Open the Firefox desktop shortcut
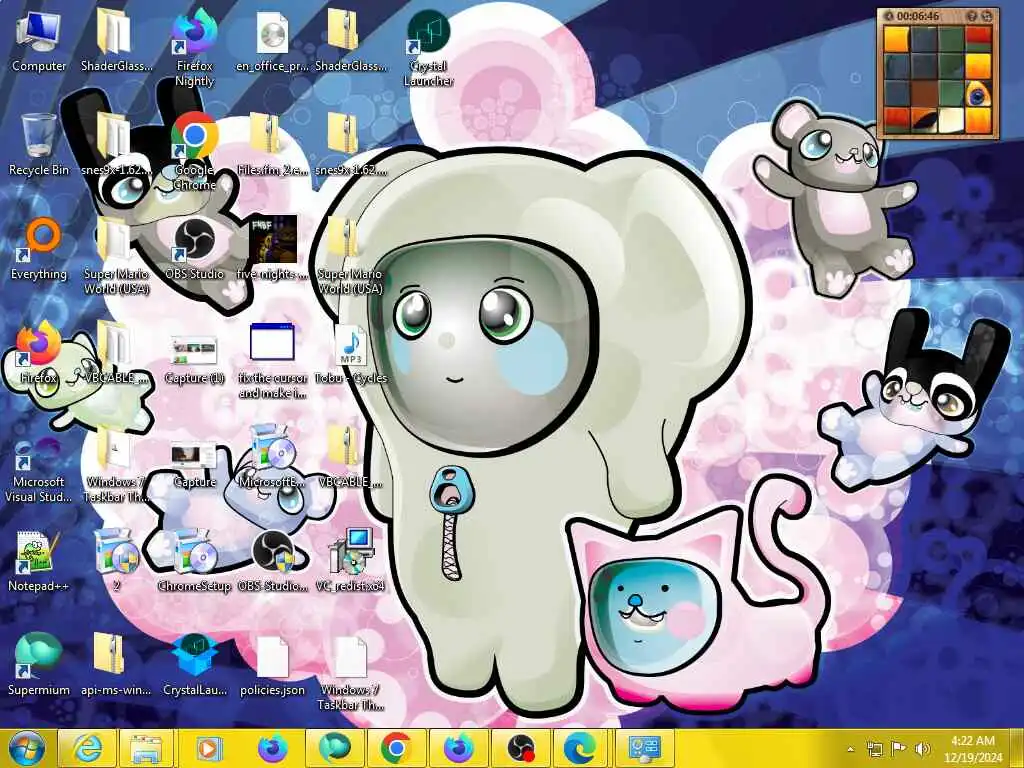This screenshot has width=1024, height=768. 39,353
